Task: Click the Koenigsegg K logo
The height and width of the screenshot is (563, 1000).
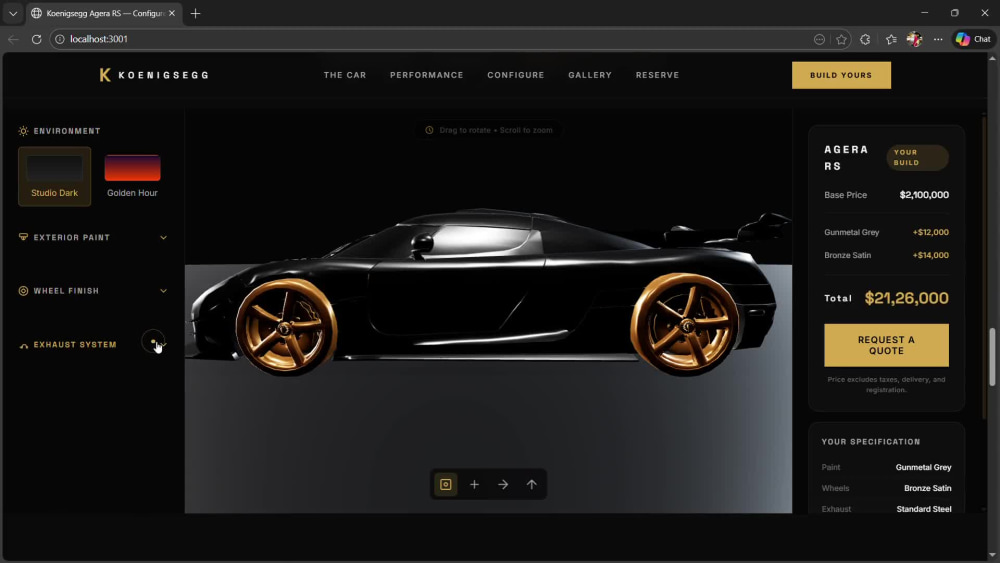Action: pyautogui.click(x=105, y=75)
